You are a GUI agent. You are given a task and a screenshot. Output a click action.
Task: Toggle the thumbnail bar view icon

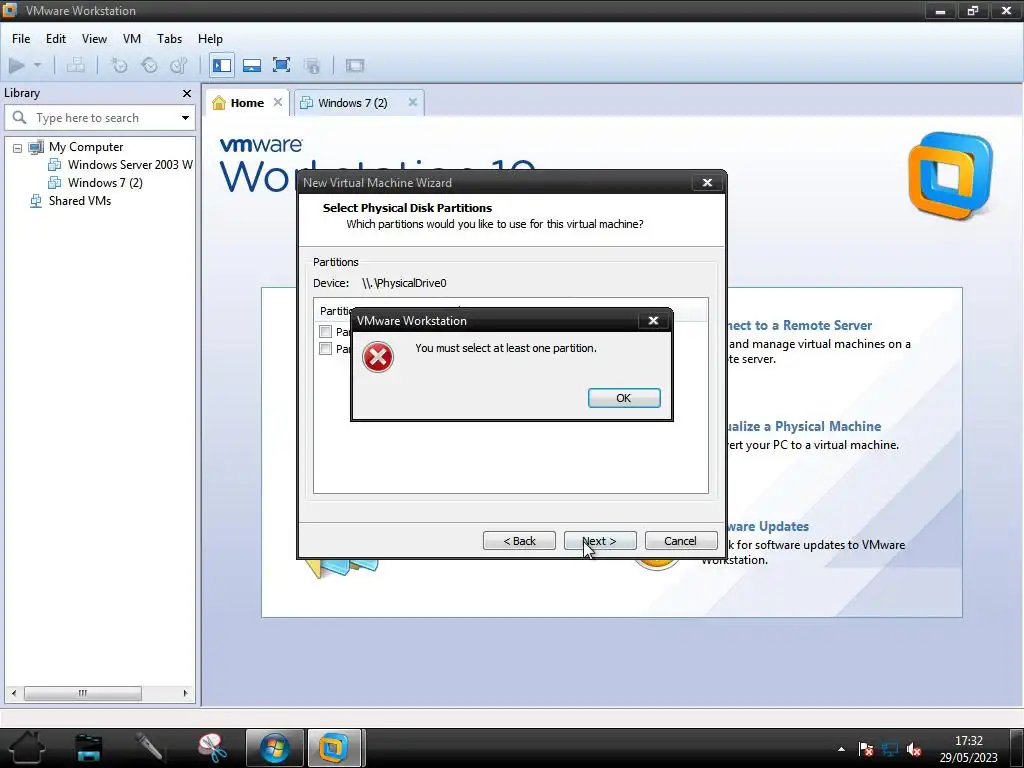click(251, 65)
